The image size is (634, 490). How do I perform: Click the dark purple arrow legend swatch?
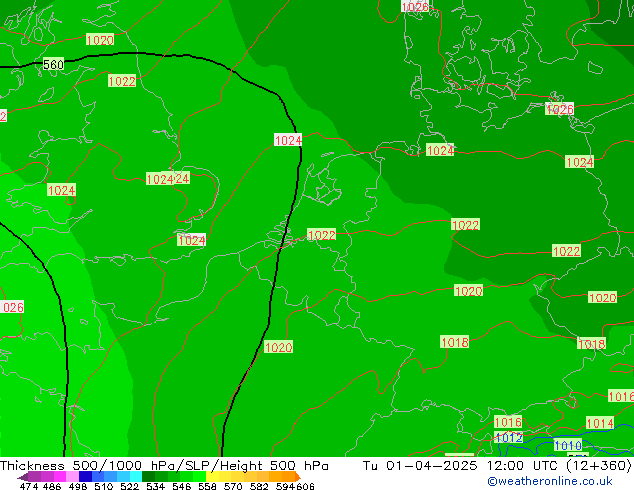[x=23, y=477]
